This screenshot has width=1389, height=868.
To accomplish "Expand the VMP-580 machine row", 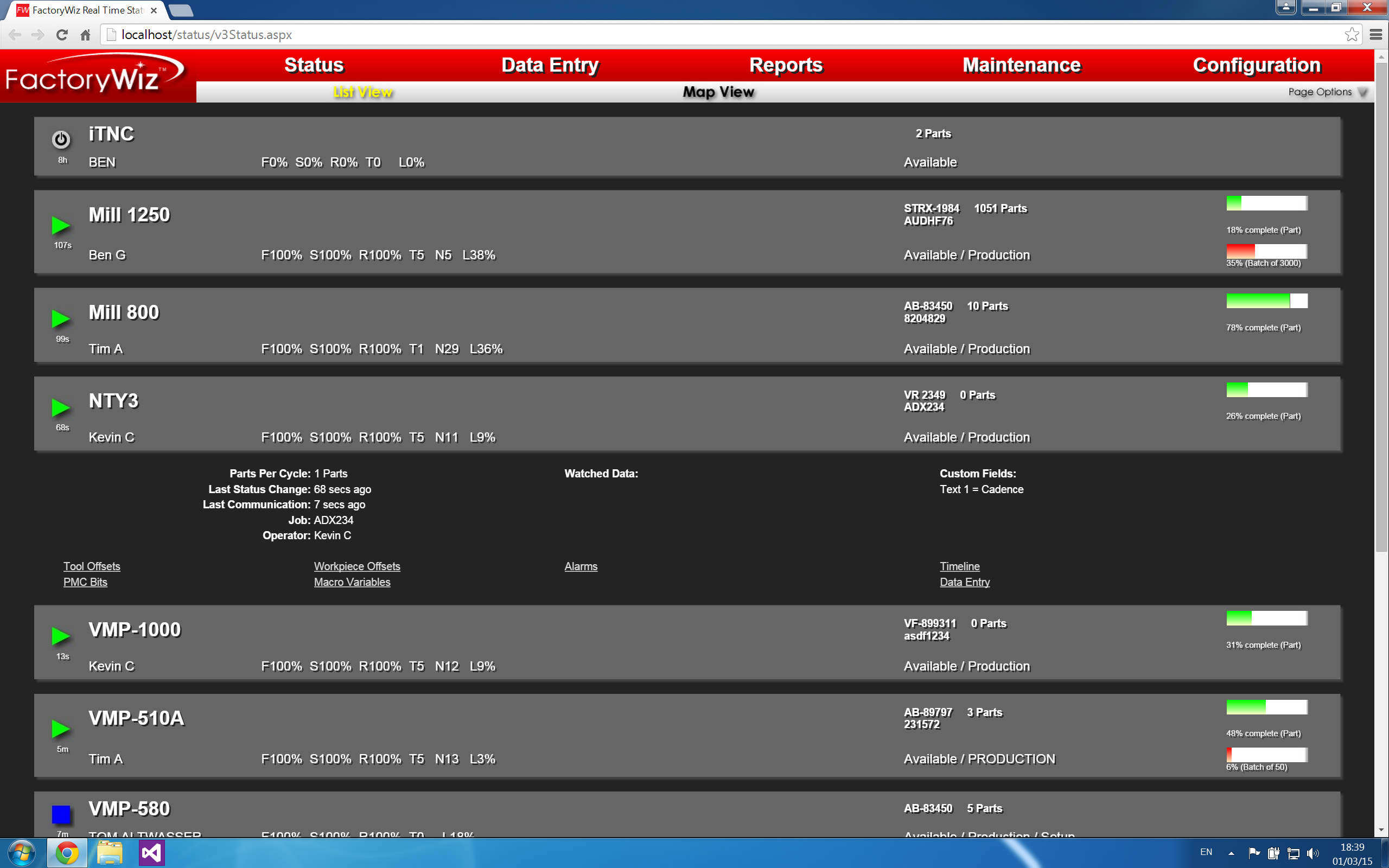I will pos(687,814).
